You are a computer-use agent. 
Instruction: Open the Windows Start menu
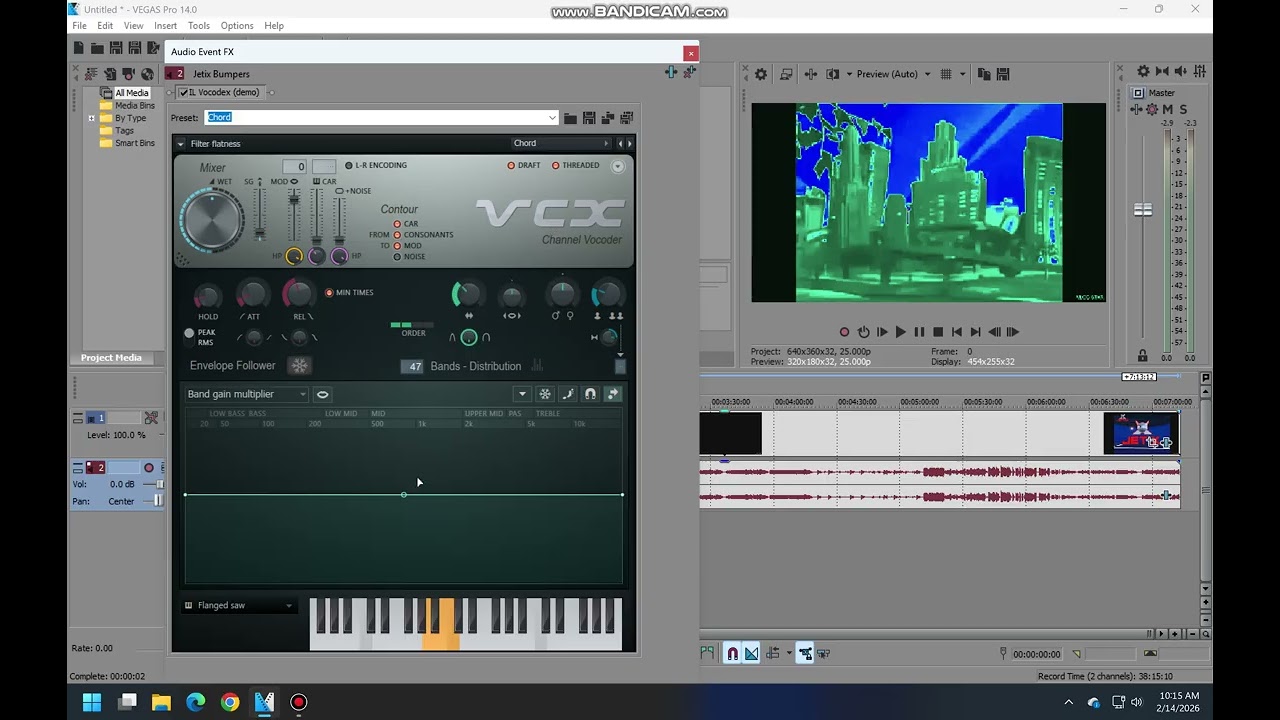[x=92, y=702]
